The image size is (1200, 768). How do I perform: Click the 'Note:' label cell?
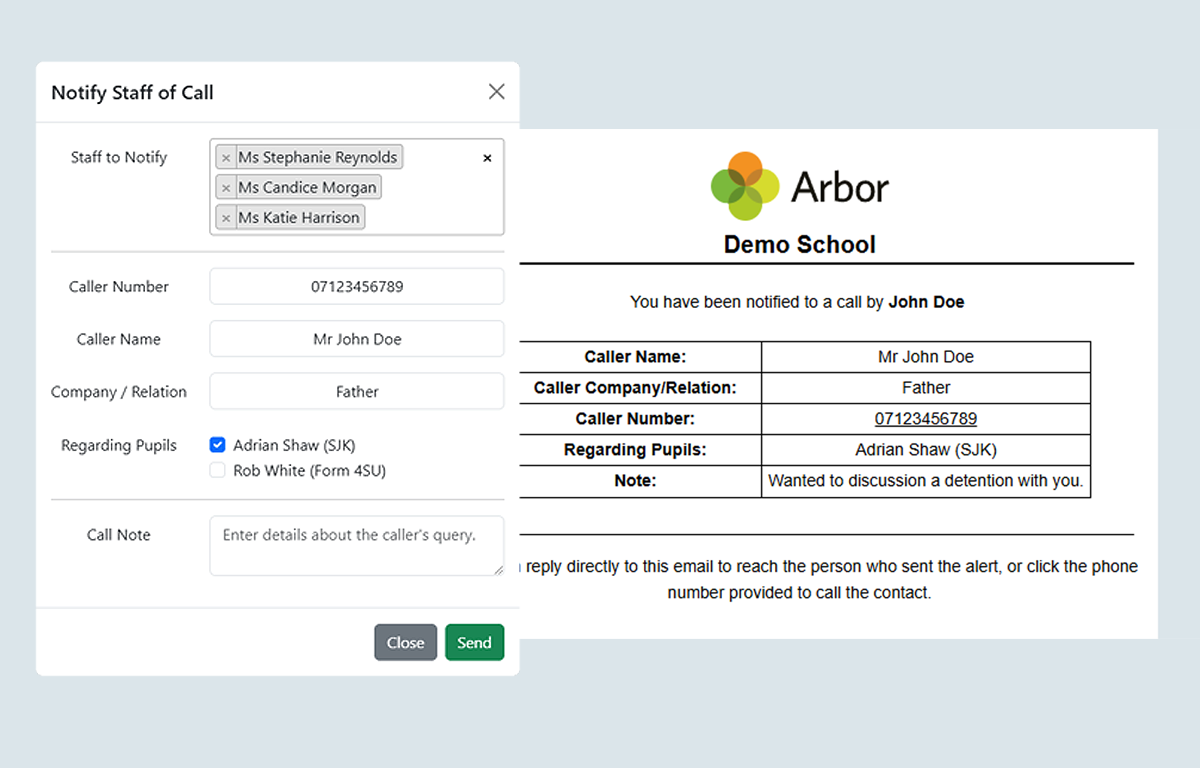[x=640, y=481]
